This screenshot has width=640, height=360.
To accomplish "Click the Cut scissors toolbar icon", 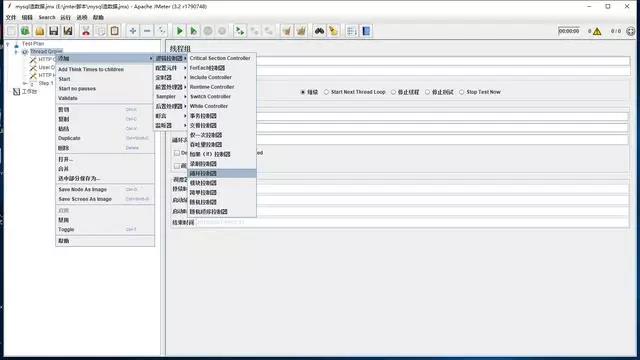I will [86, 31].
